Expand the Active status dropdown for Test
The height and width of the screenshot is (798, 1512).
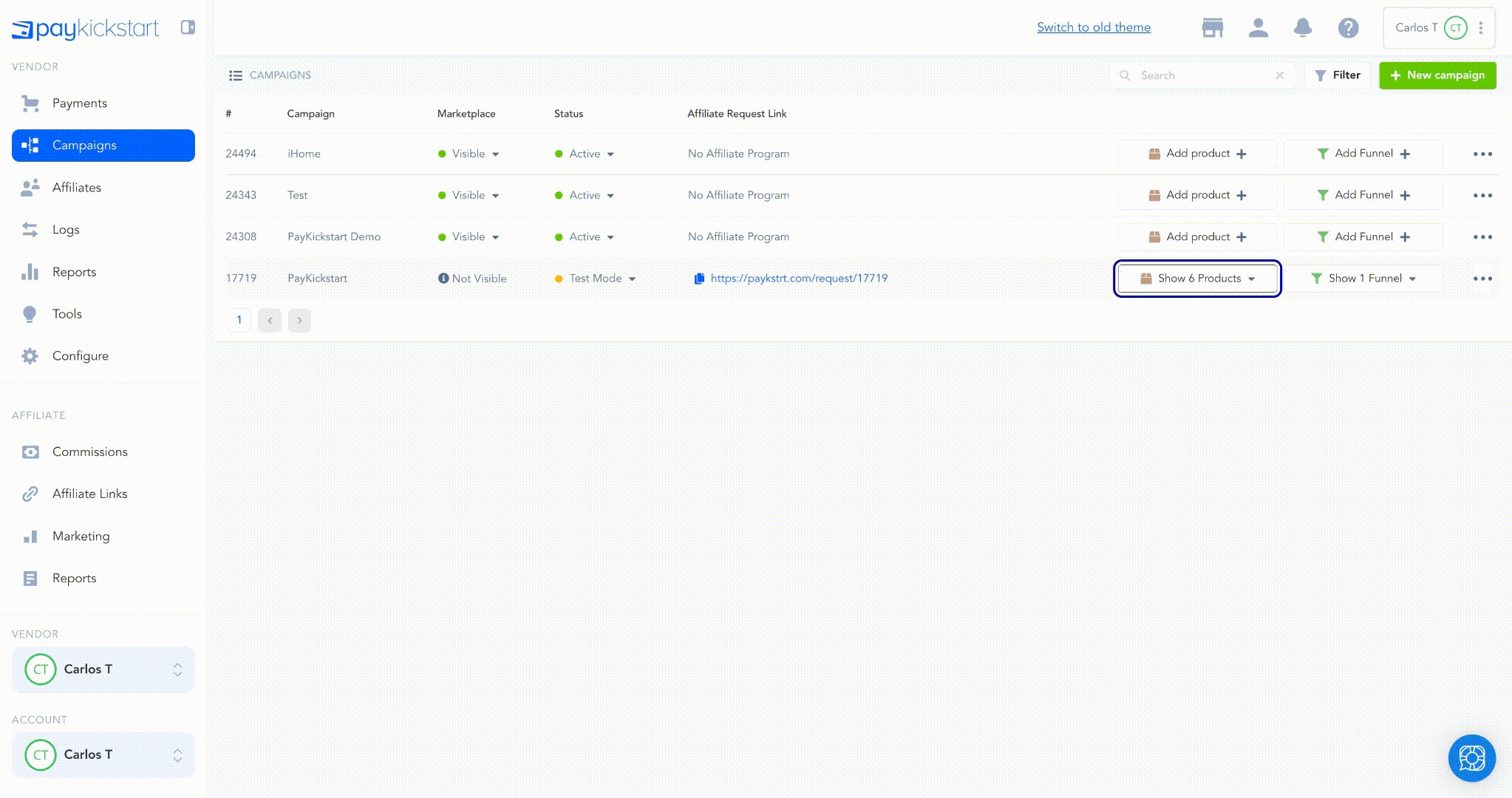(x=585, y=196)
